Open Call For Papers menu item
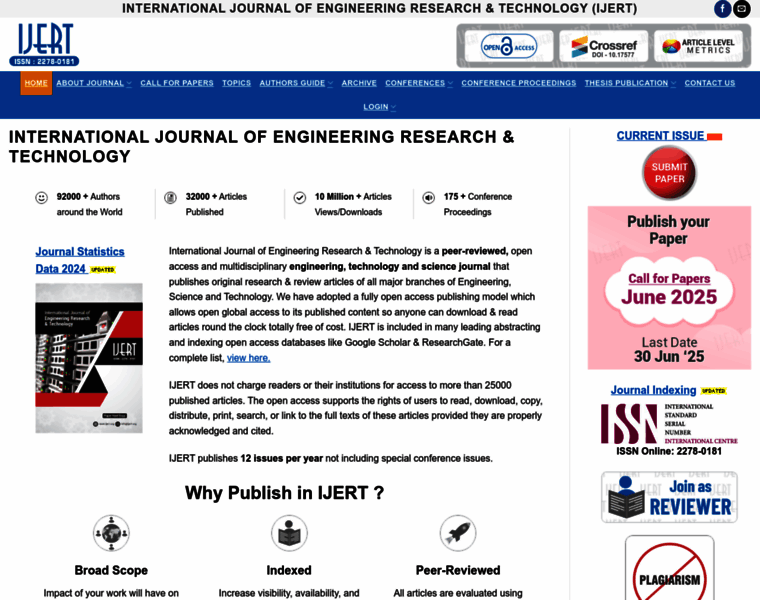Viewport: 760px width, 600px height. point(177,83)
